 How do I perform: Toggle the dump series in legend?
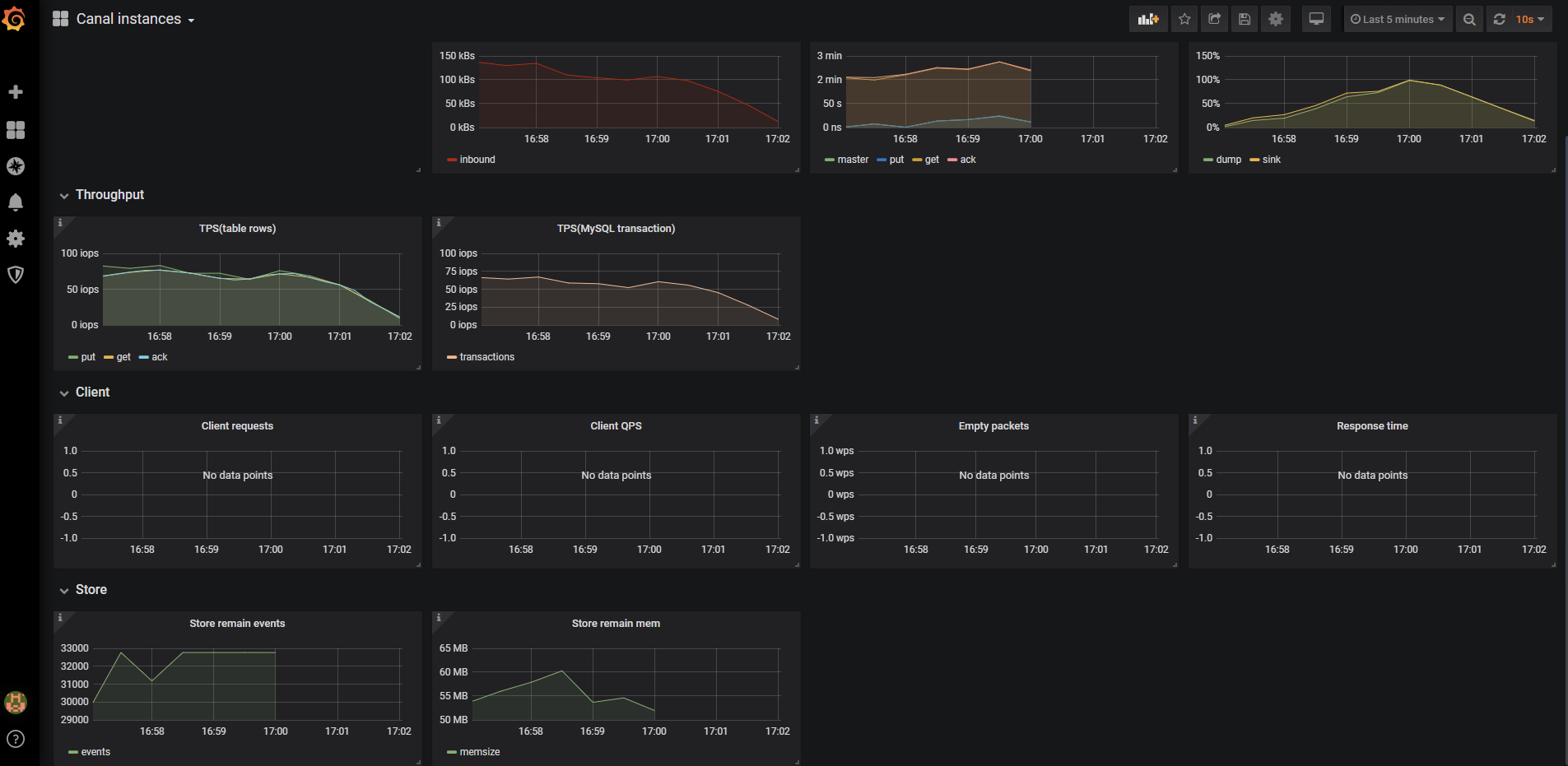click(1228, 160)
